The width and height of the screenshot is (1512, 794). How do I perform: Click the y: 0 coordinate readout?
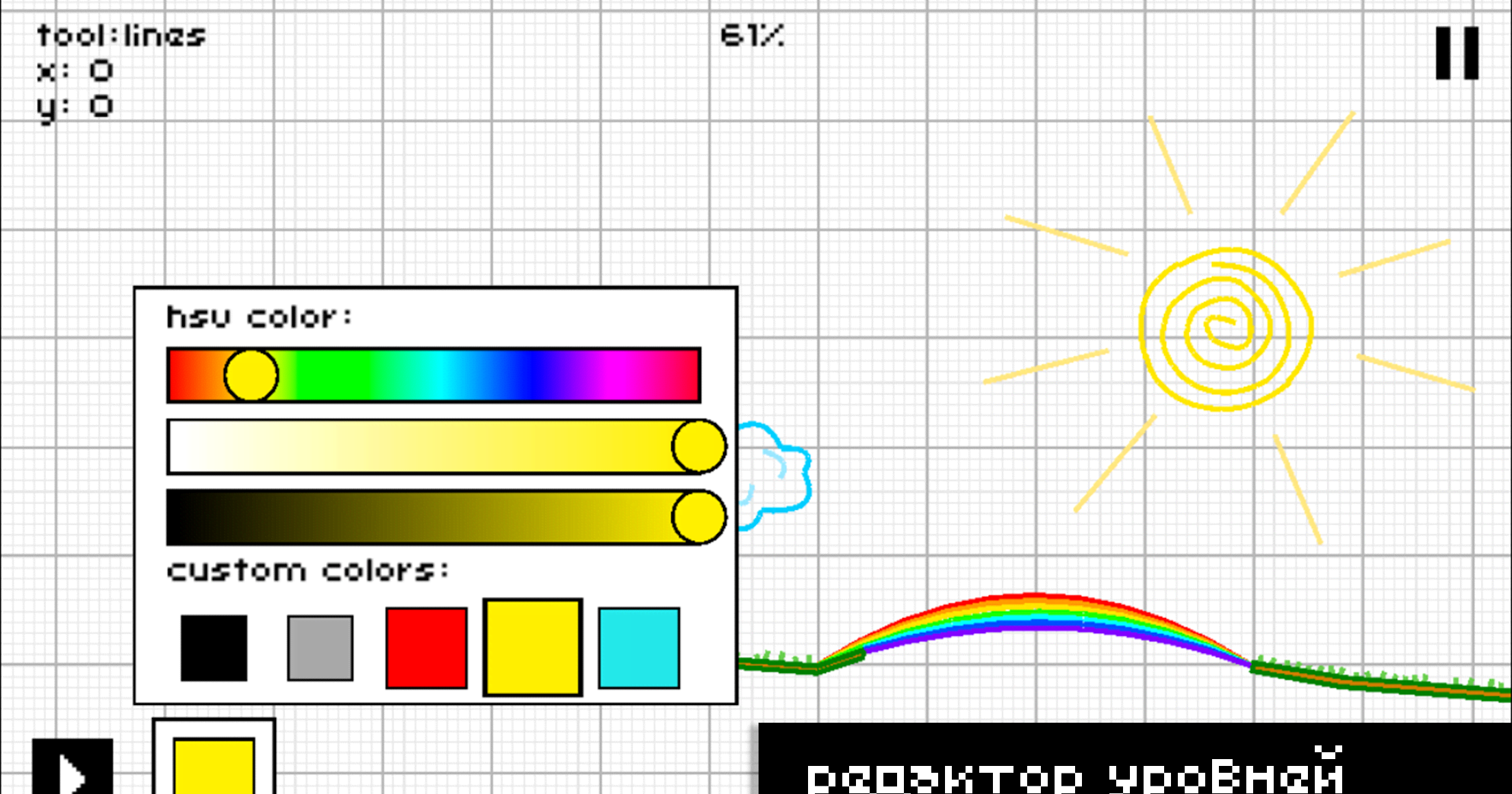[75, 107]
